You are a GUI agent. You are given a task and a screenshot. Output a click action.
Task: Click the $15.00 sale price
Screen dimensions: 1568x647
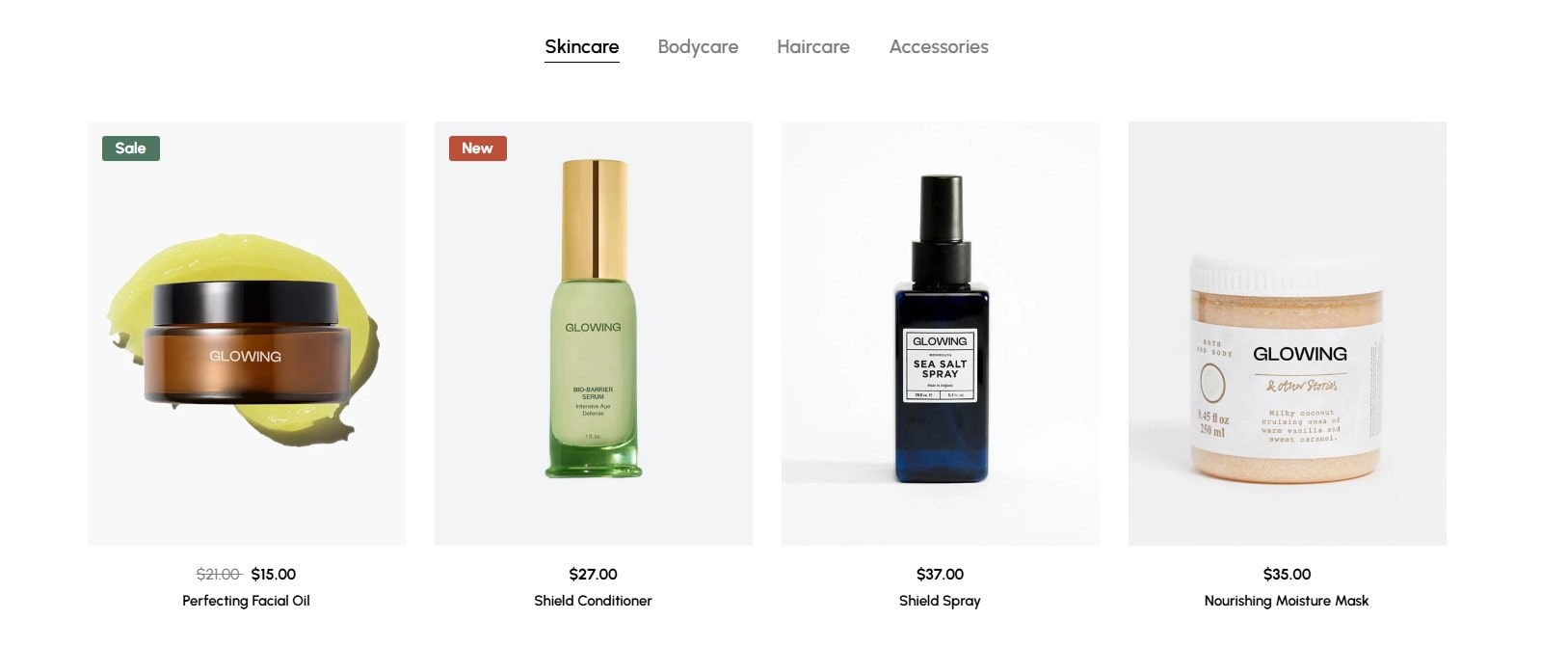coord(274,575)
